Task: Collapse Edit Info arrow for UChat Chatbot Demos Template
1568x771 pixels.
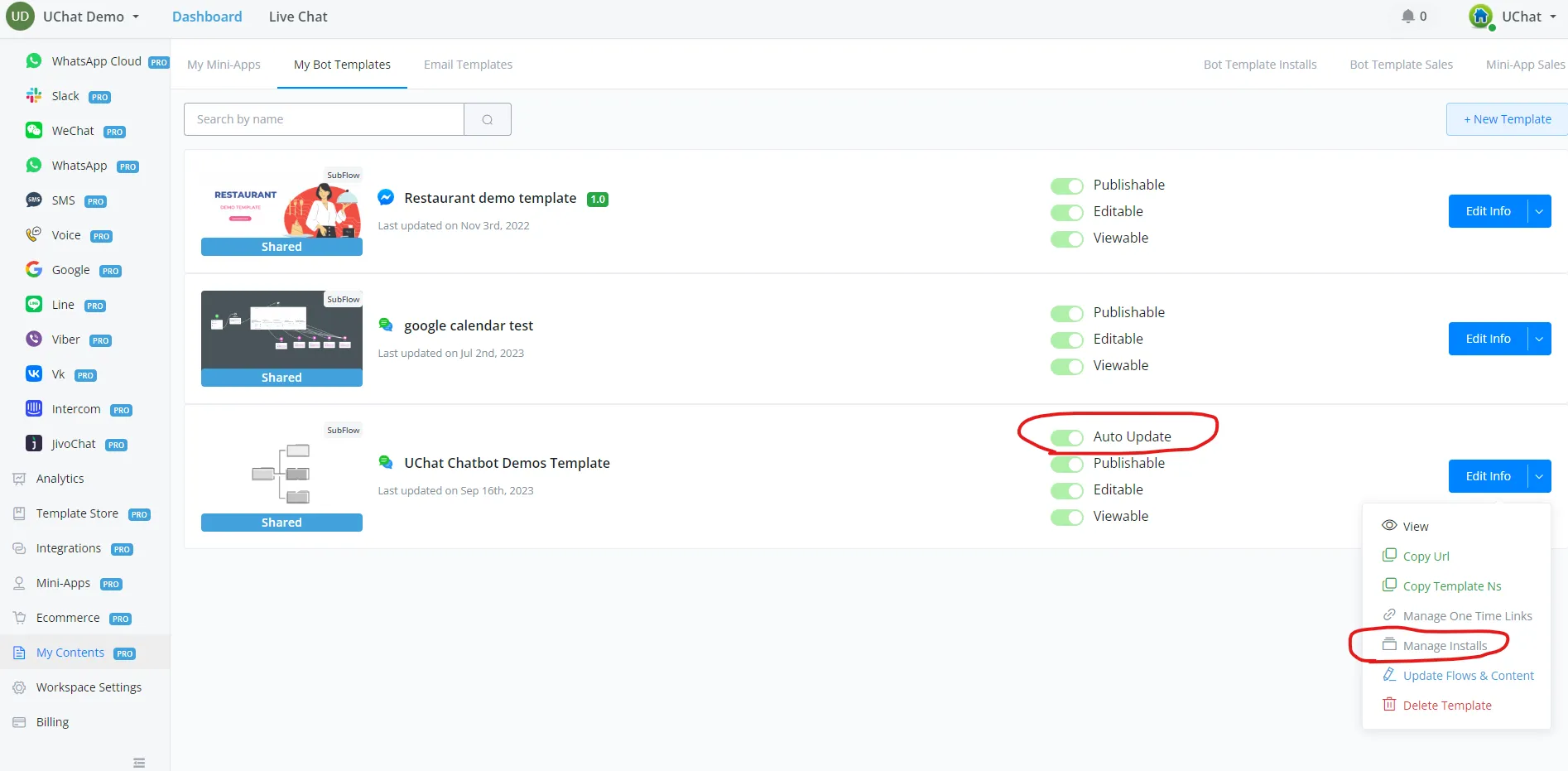Action: [x=1539, y=476]
